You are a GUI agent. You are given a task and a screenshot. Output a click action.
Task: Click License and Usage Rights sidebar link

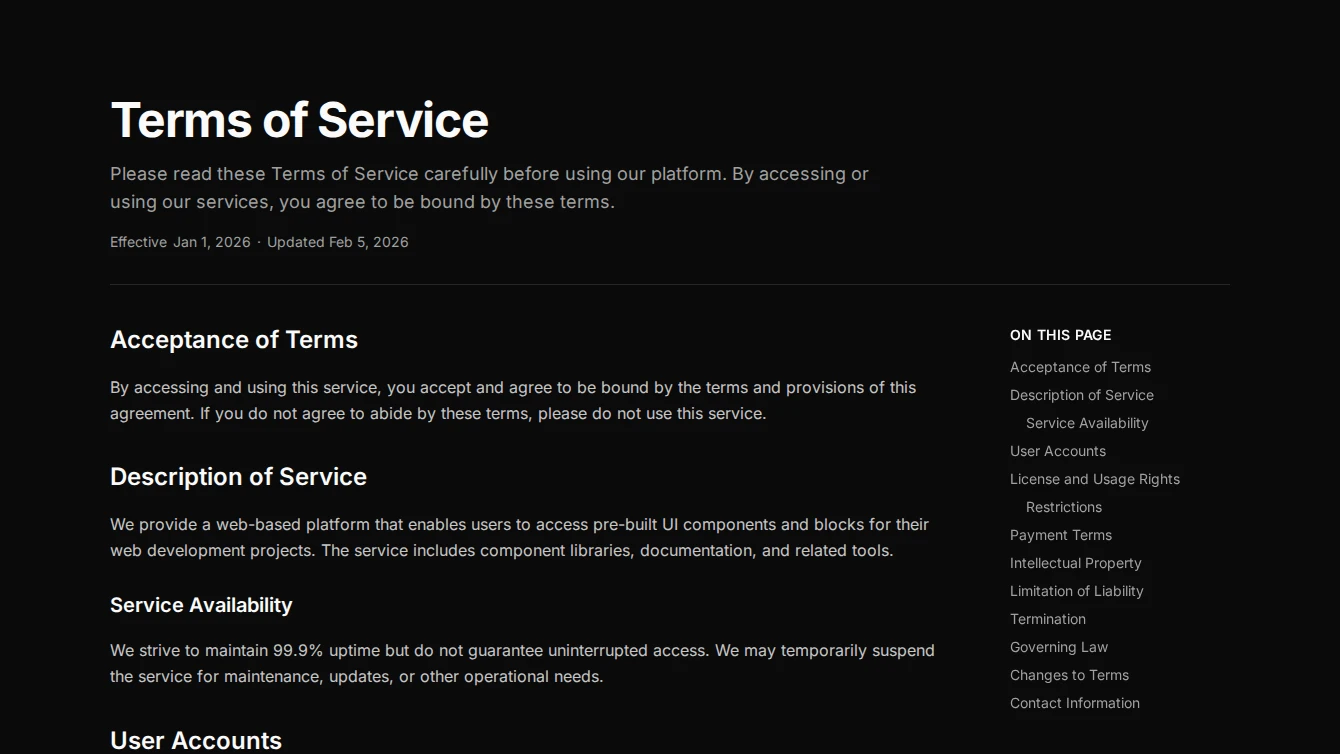tap(1094, 479)
